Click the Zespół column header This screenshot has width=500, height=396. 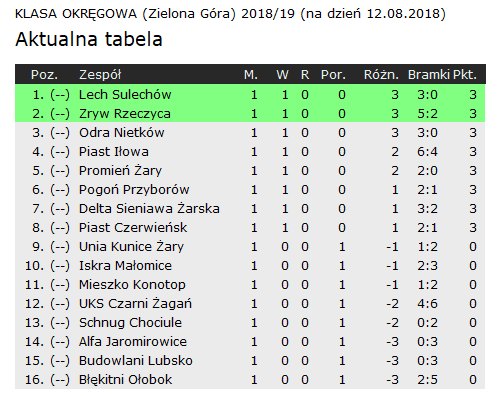[100, 74]
